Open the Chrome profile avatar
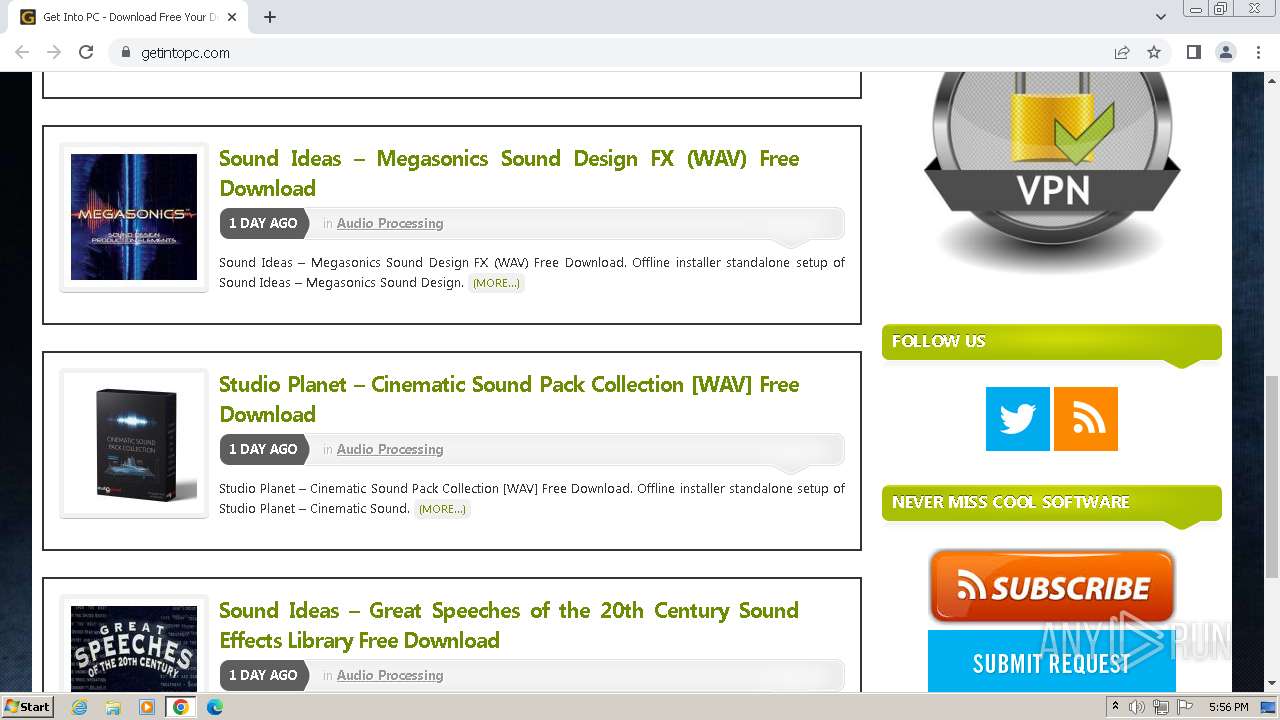This screenshot has width=1280, height=720. tap(1225, 52)
